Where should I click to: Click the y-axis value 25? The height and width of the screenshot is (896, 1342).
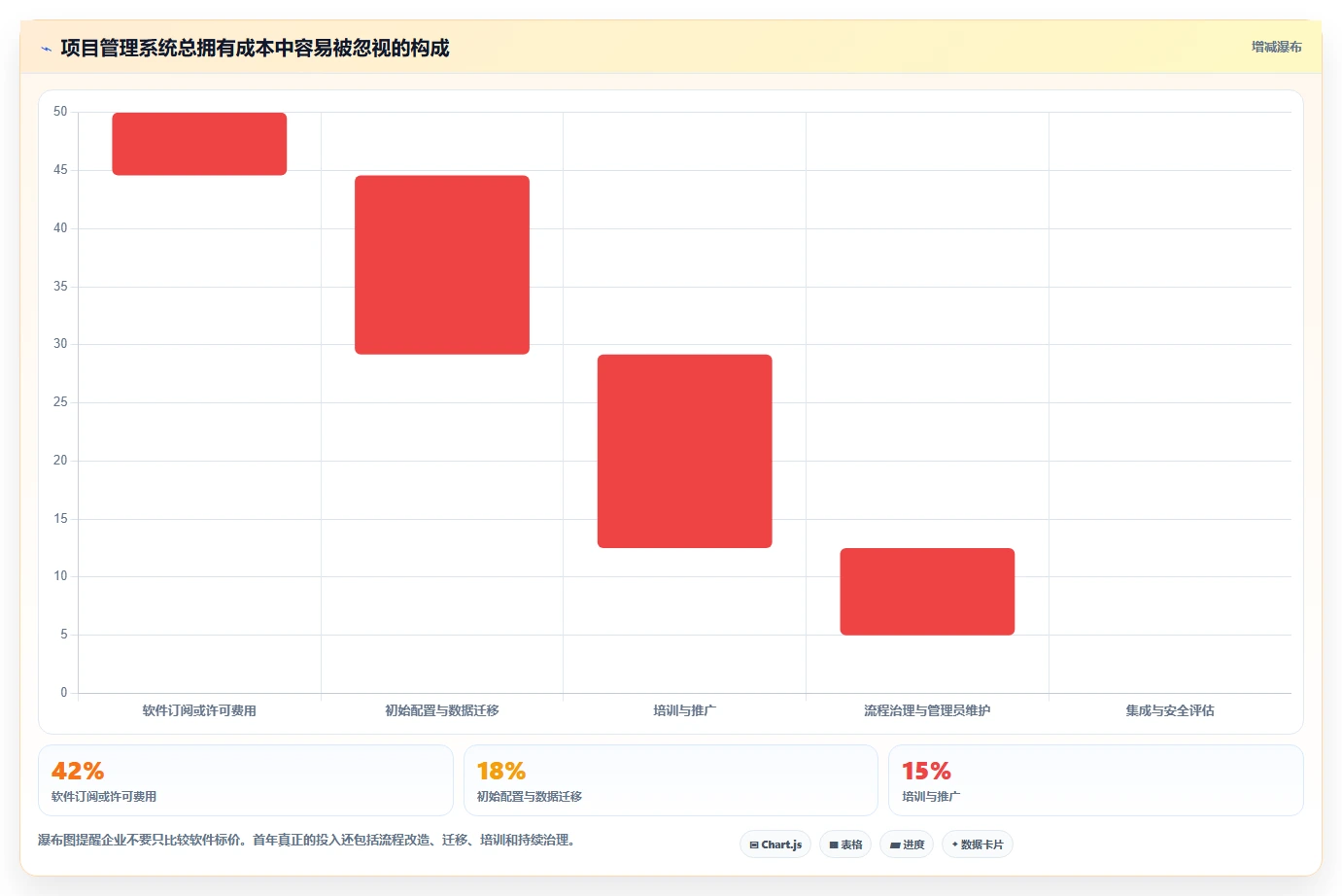tap(60, 401)
